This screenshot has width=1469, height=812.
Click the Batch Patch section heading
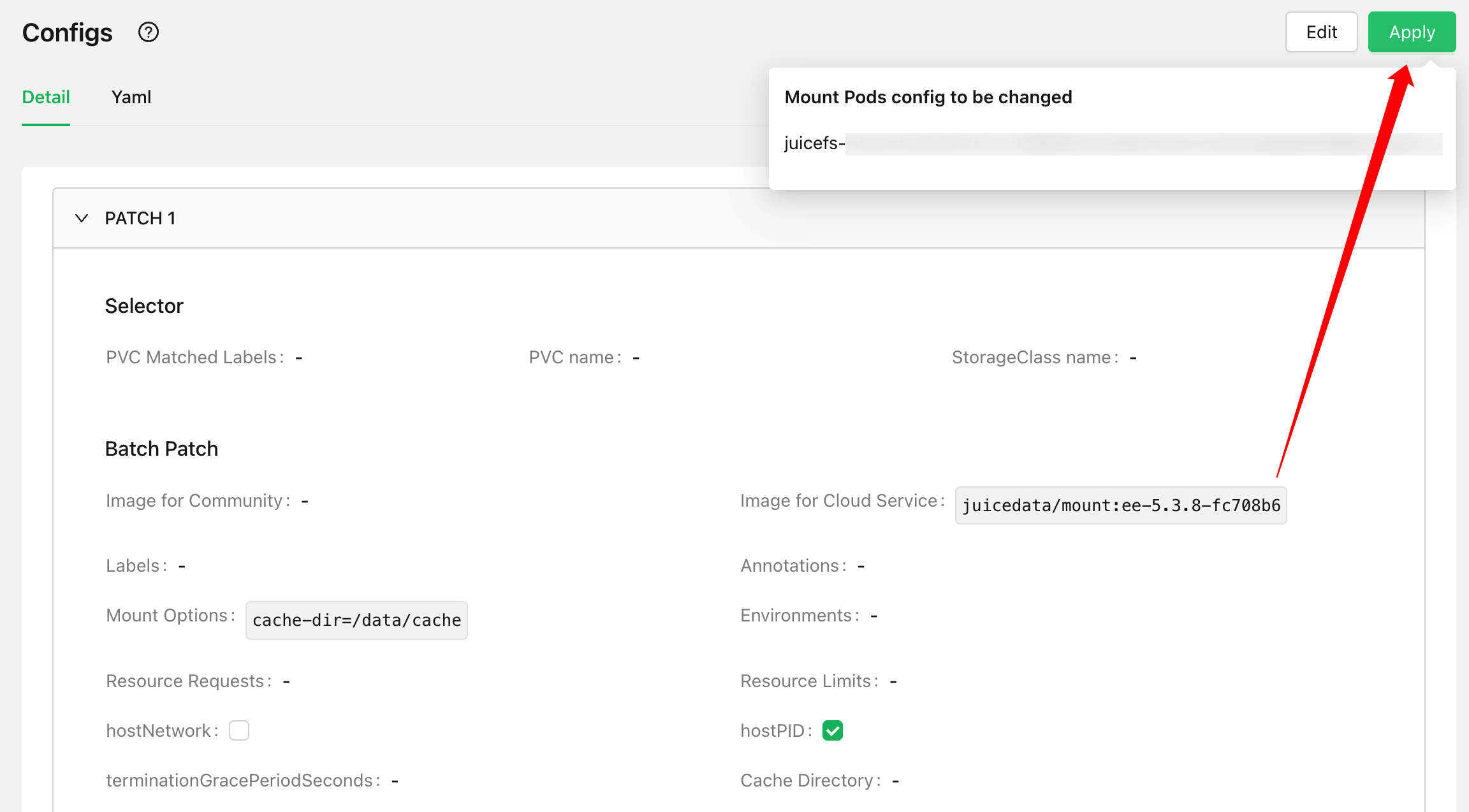161,449
